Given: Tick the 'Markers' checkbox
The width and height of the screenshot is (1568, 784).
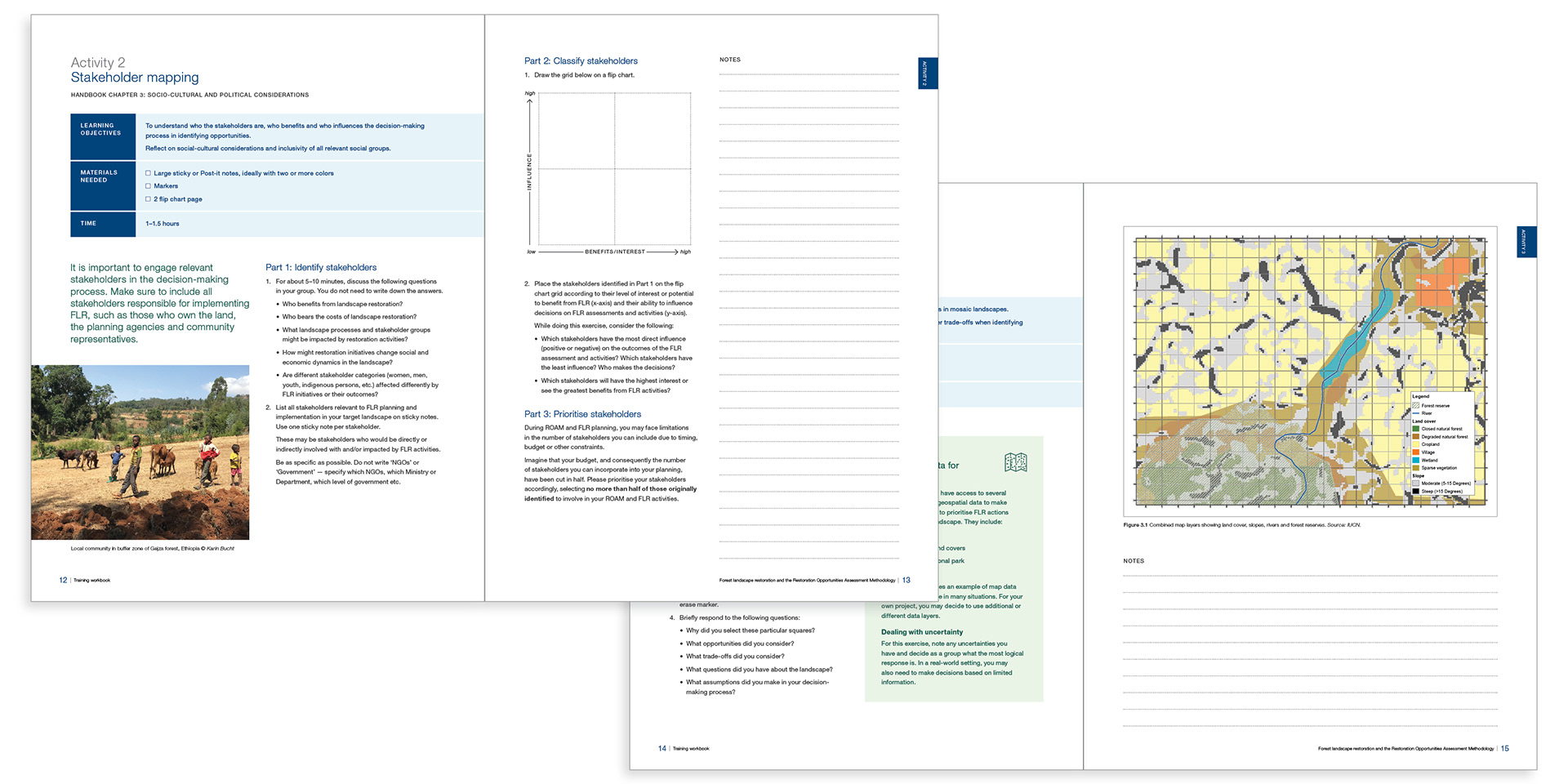Looking at the screenshot, I should [x=148, y=186].
